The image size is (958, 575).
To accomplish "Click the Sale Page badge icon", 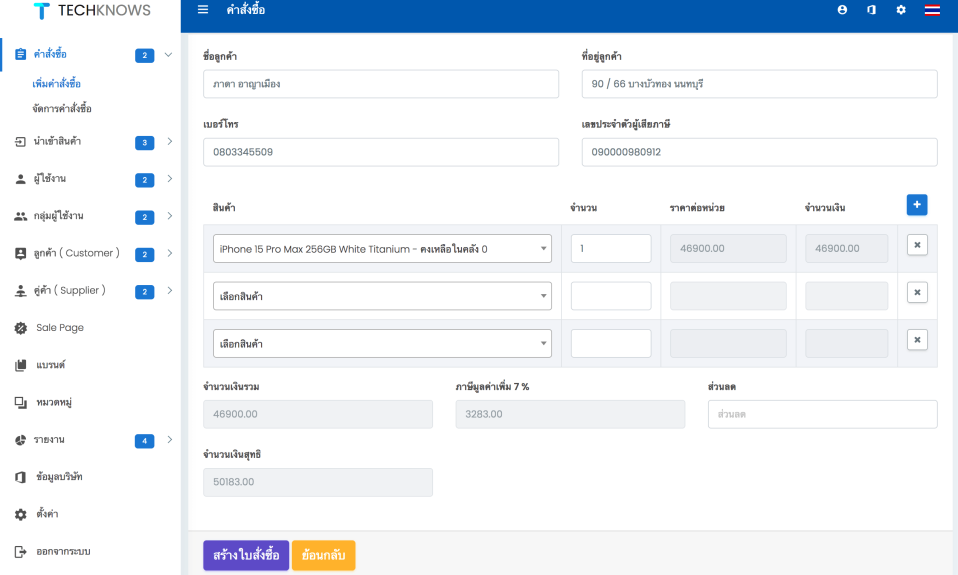I will [x=20, y=328].
